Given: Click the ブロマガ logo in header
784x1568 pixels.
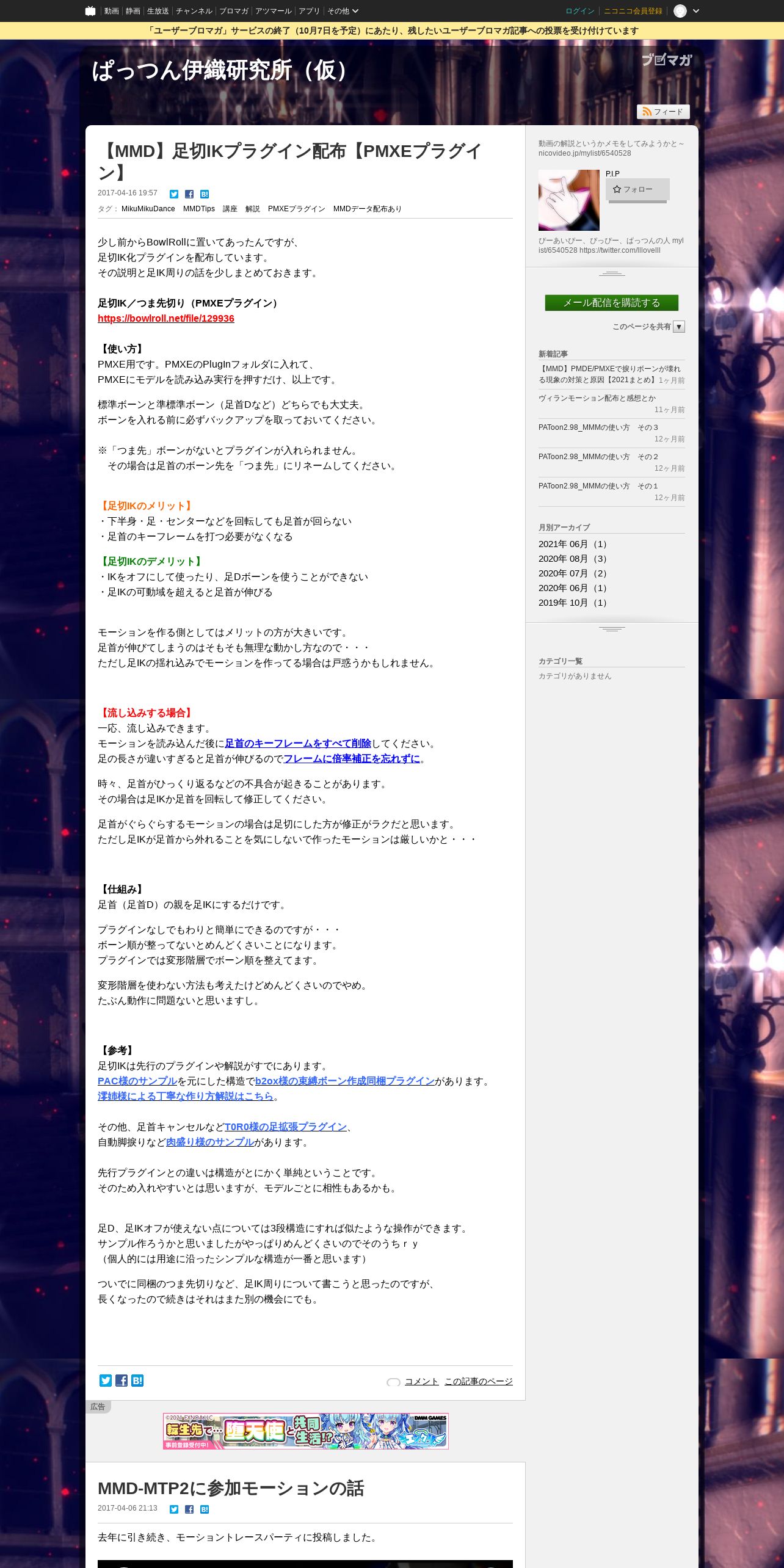Looking at the screenshot, I should point(666,59).
